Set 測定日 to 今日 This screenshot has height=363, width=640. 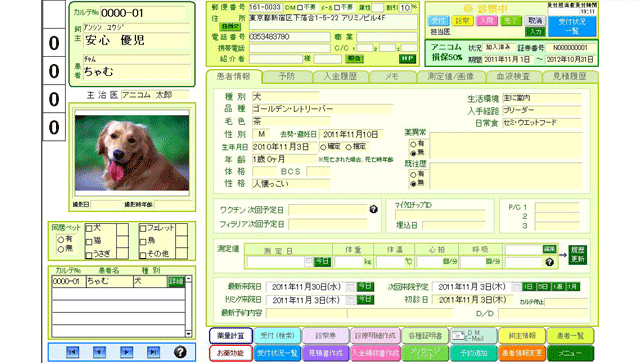(x=322, y=261)
